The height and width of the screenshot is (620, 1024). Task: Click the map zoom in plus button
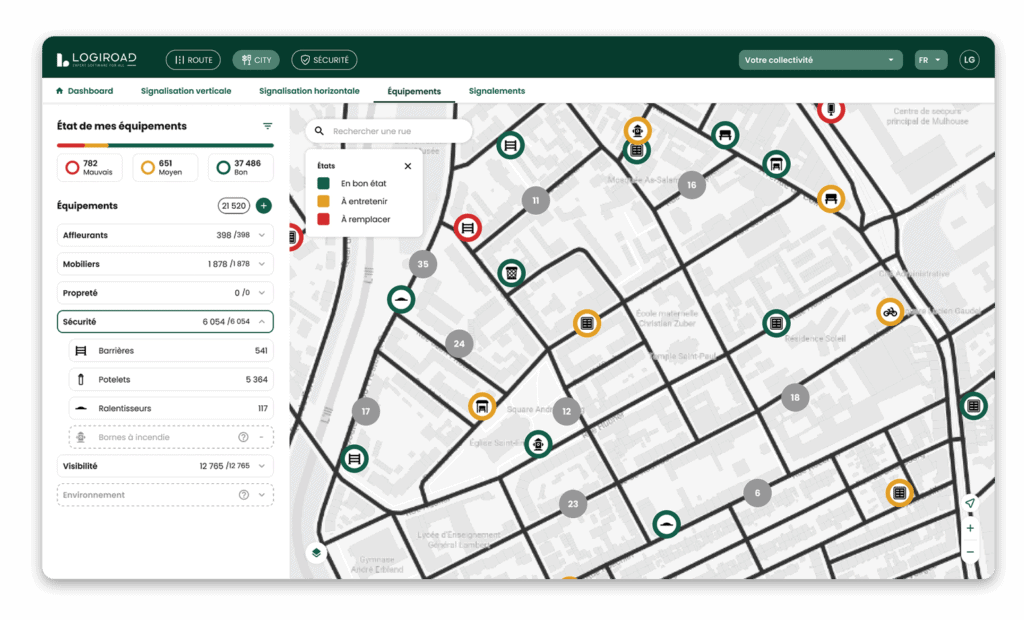(969, 528)
